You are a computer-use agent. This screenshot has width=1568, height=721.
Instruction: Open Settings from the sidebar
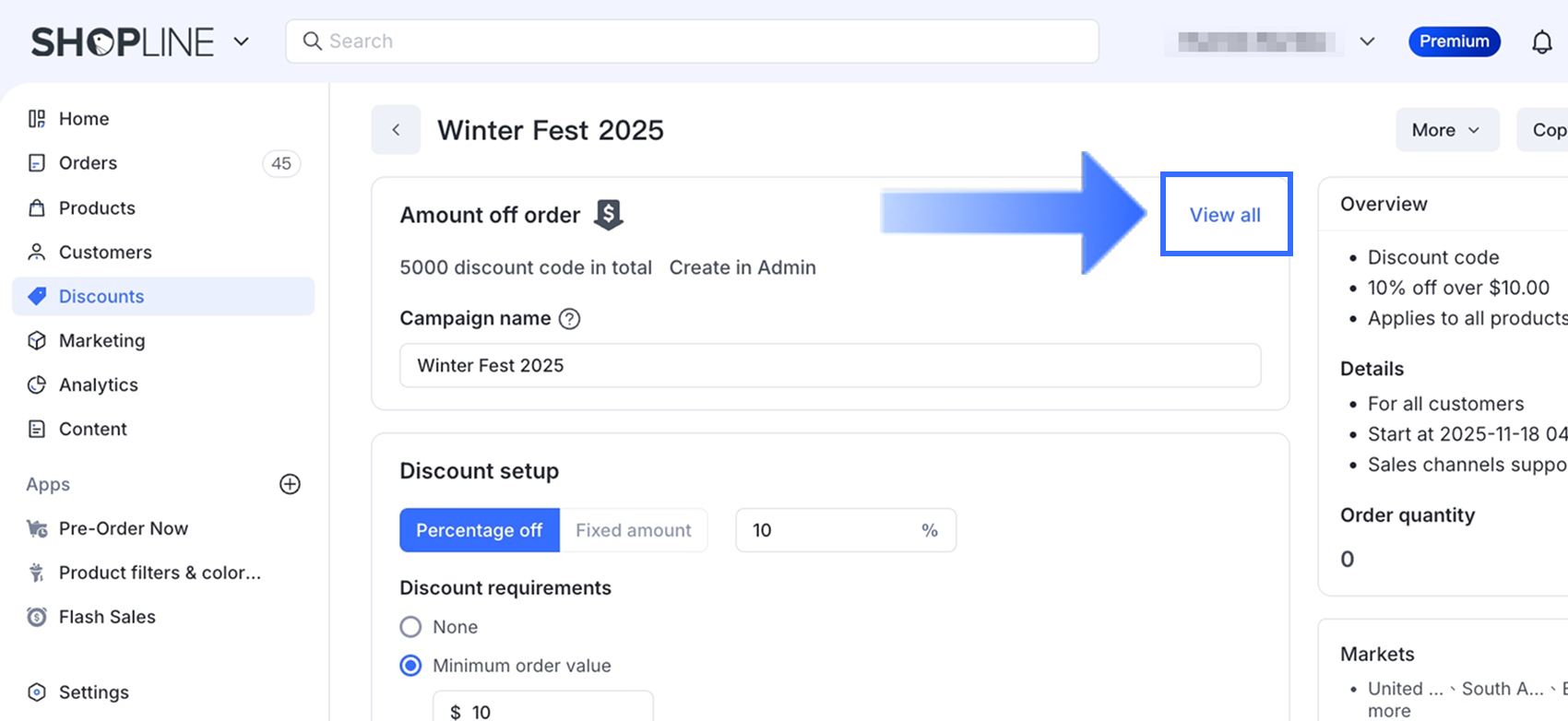pyautogui.click(x=93, y=692)
